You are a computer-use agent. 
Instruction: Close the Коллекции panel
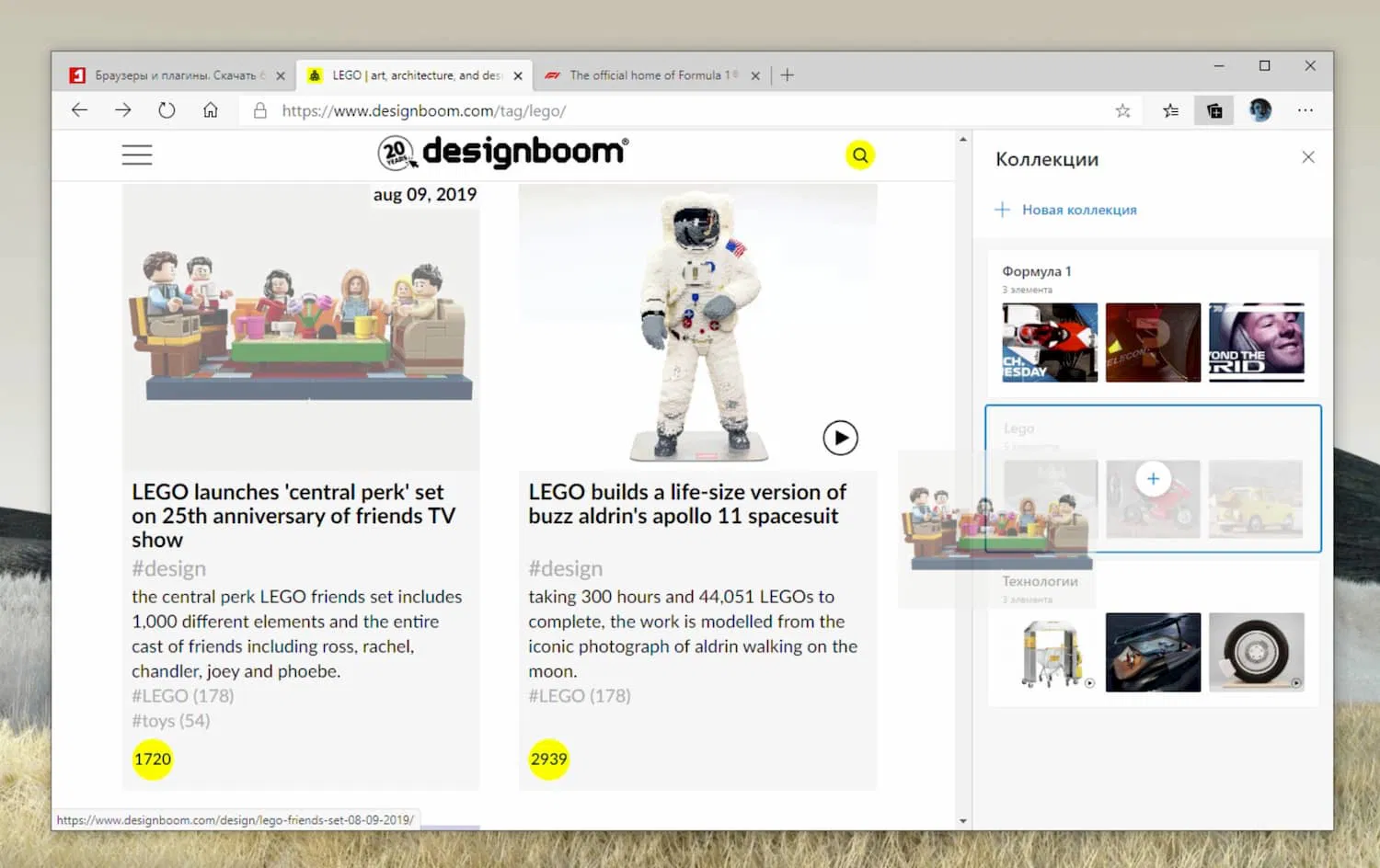tap(1308, 157)
